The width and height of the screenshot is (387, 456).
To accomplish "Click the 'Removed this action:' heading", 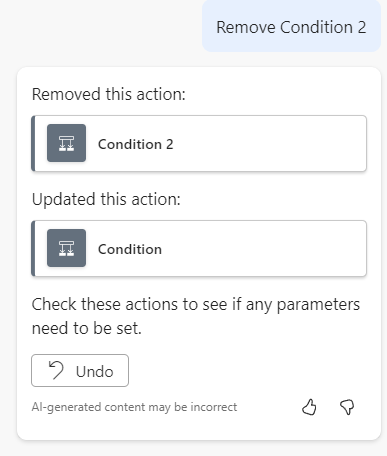I will [109, 94].
